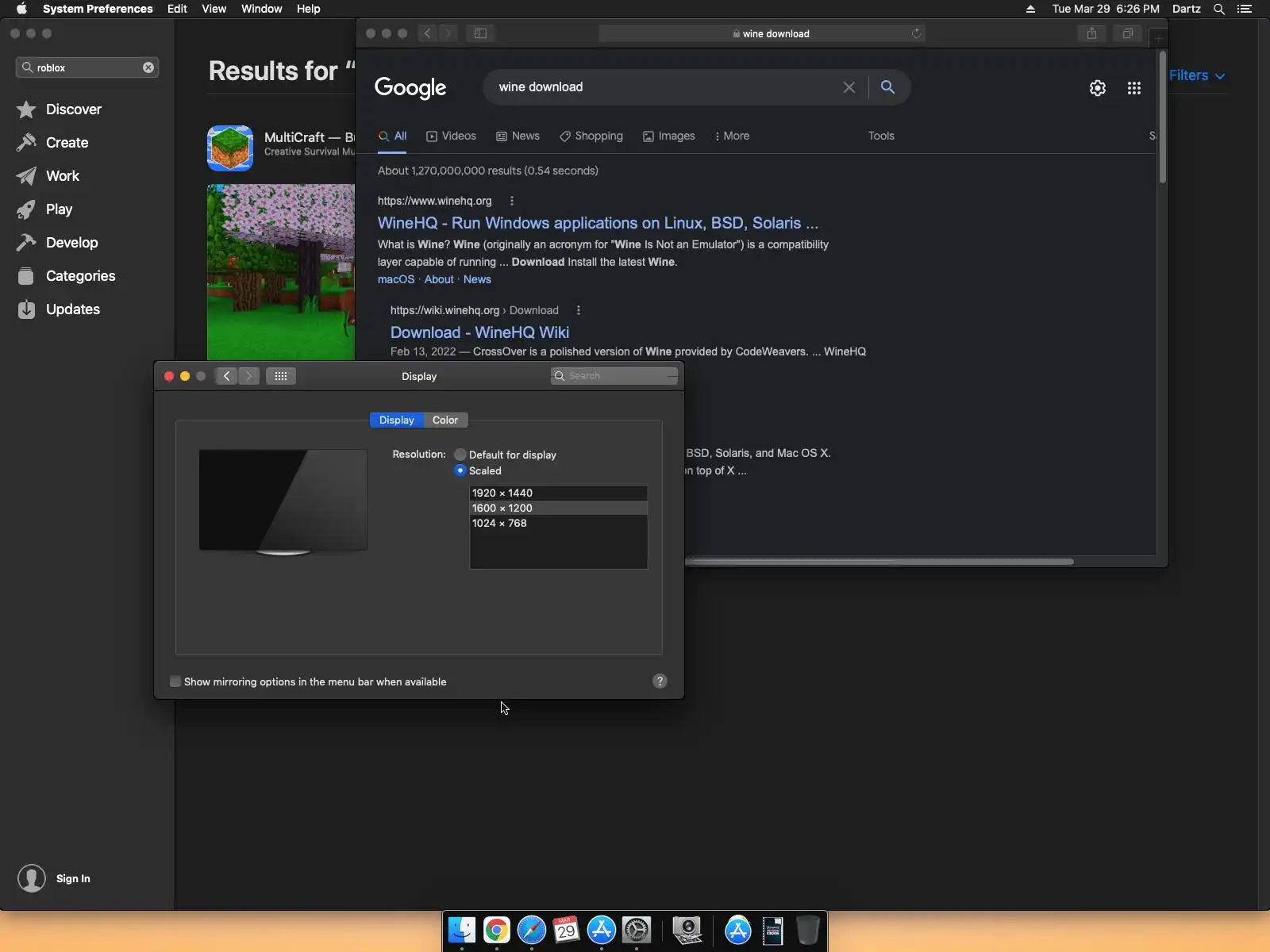Open Finder from the Dock
This screenshot has height=952, width=1270.
462,930
